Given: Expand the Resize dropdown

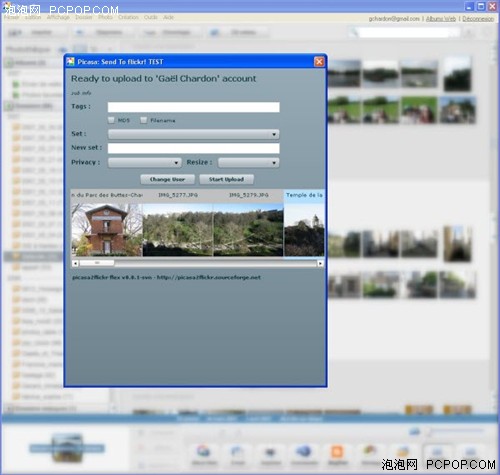Looking at the screenshot, I should (x=248, y=163).
